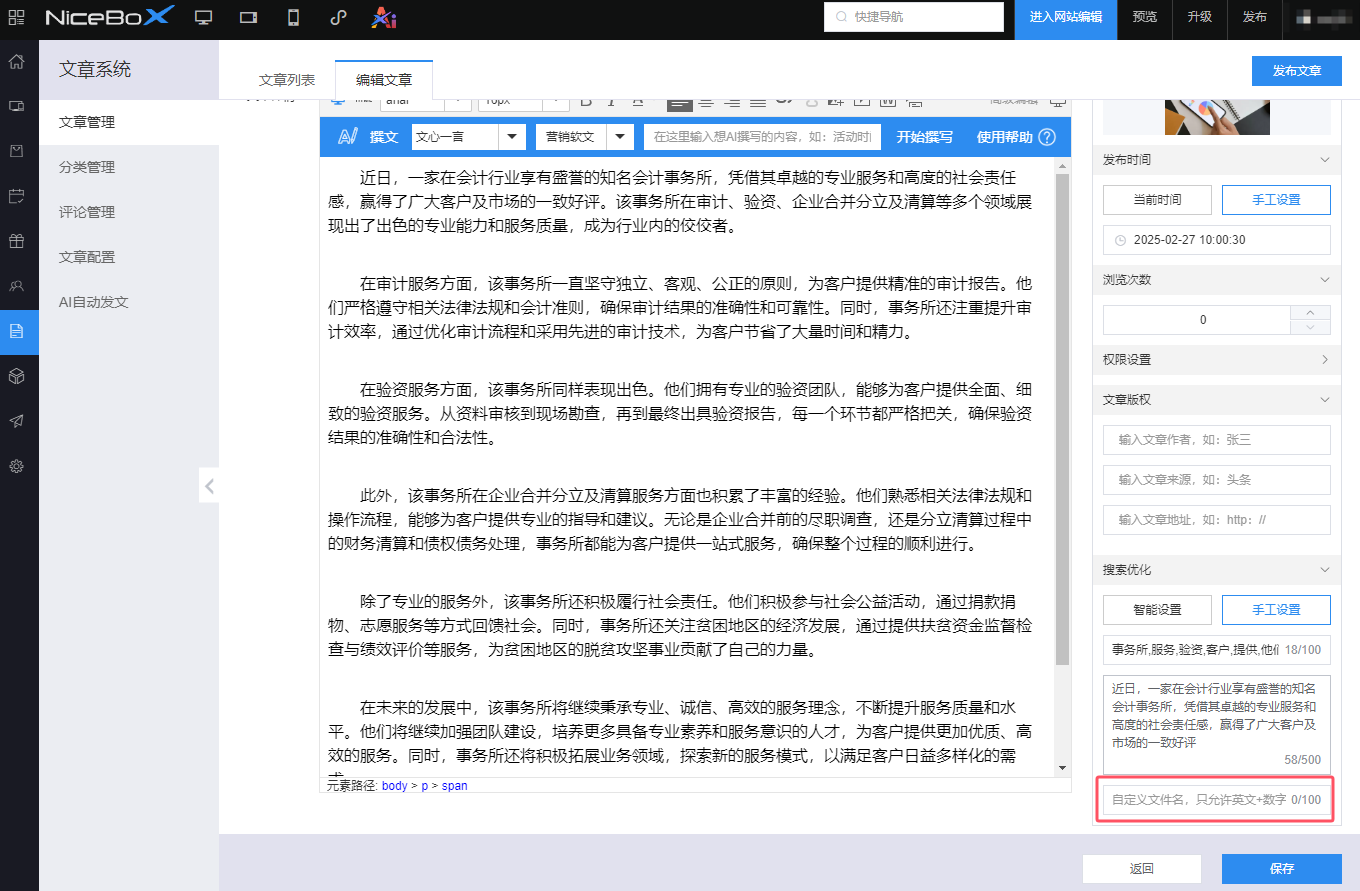The width and height of the screenshot is (1360, 891).
Task: Select 当前时间 for publish time
Action: click(1157, 200)
